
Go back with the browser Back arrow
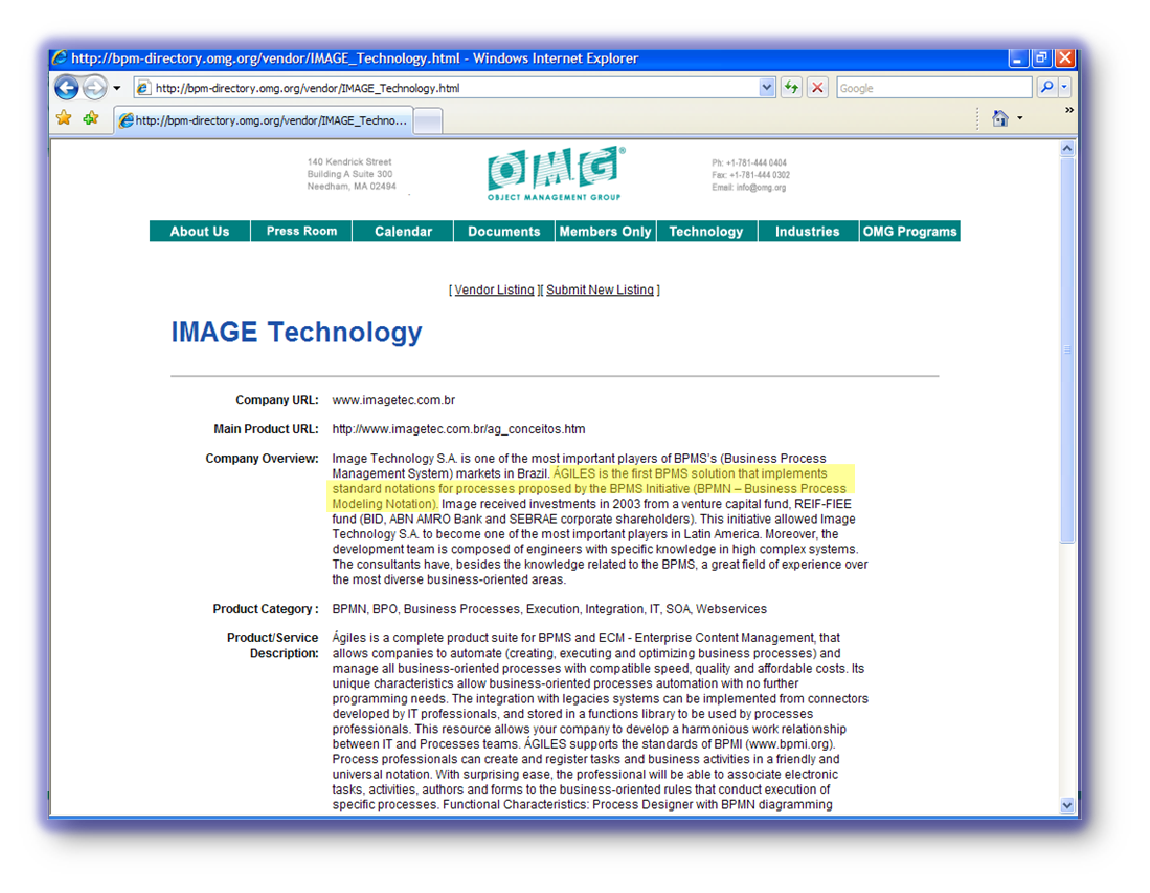click(x=67, y=88)
